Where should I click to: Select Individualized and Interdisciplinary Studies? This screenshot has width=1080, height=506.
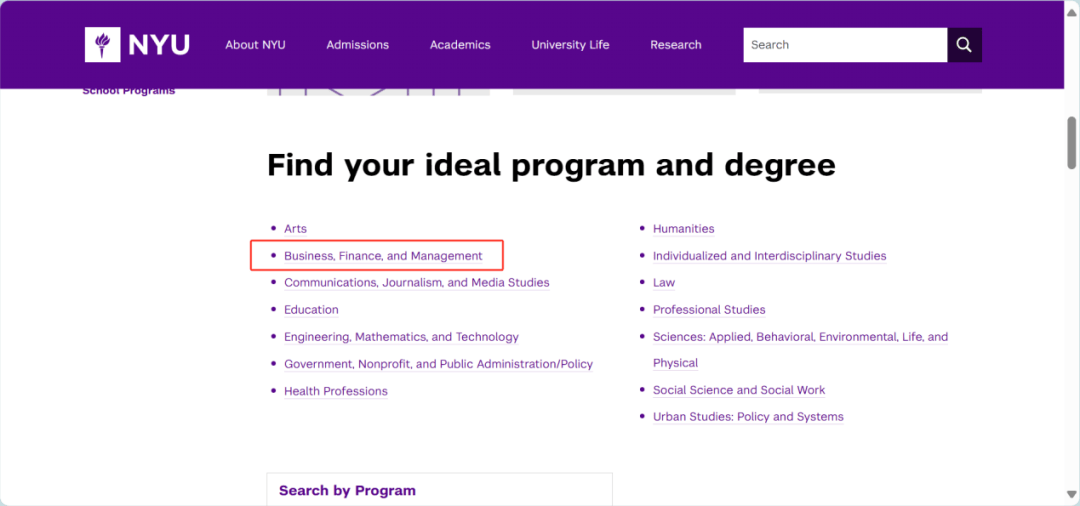[x=769, y=256]
